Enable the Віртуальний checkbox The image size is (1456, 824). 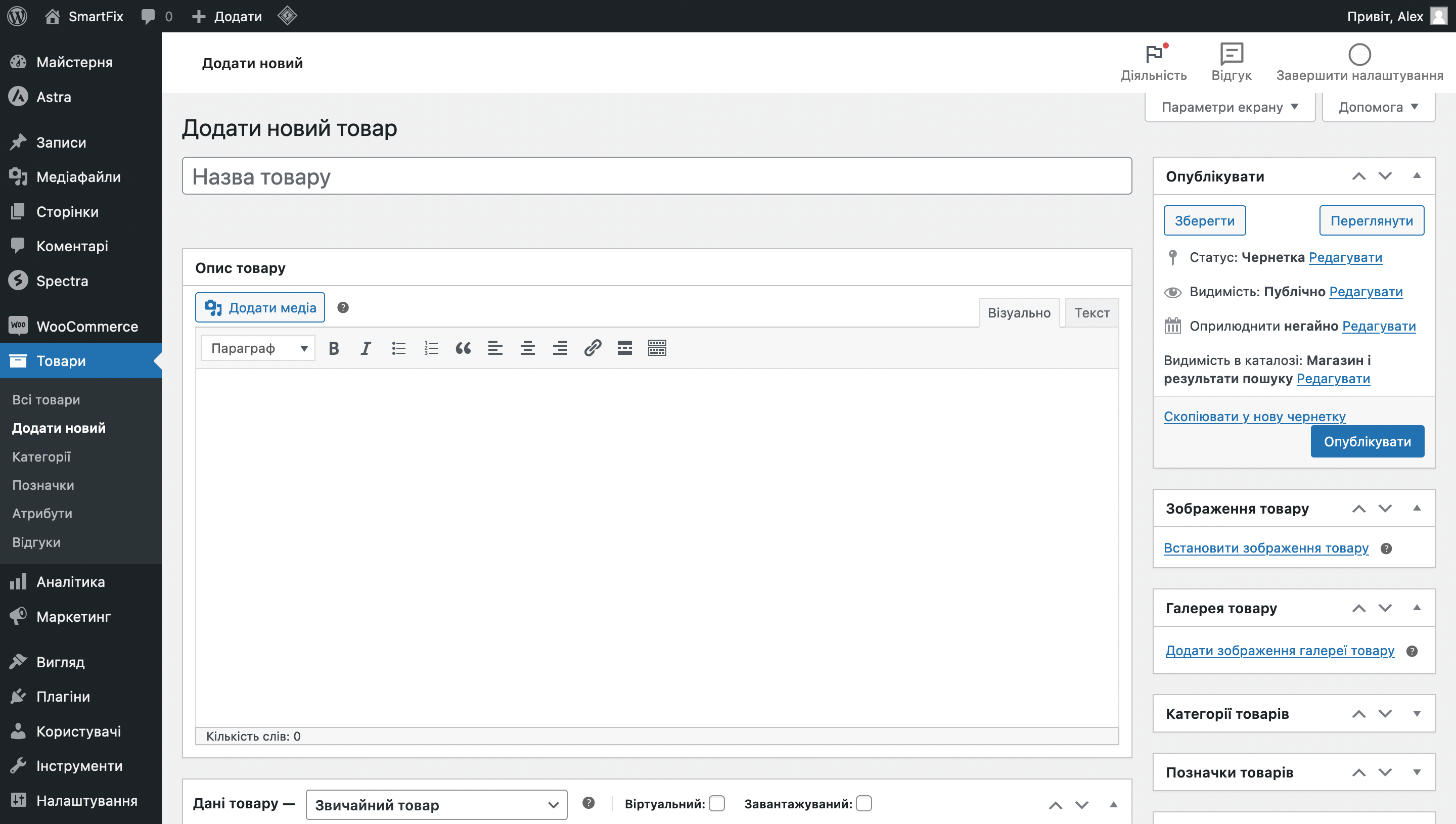tap(717, 803)
